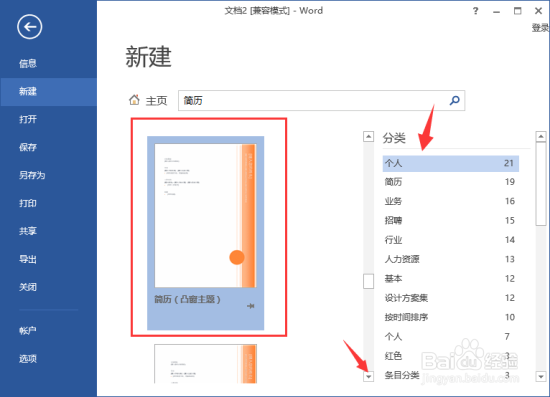Click the 简历 search input field
Viewport: 550px width, 397px height.
click(321, 101)
